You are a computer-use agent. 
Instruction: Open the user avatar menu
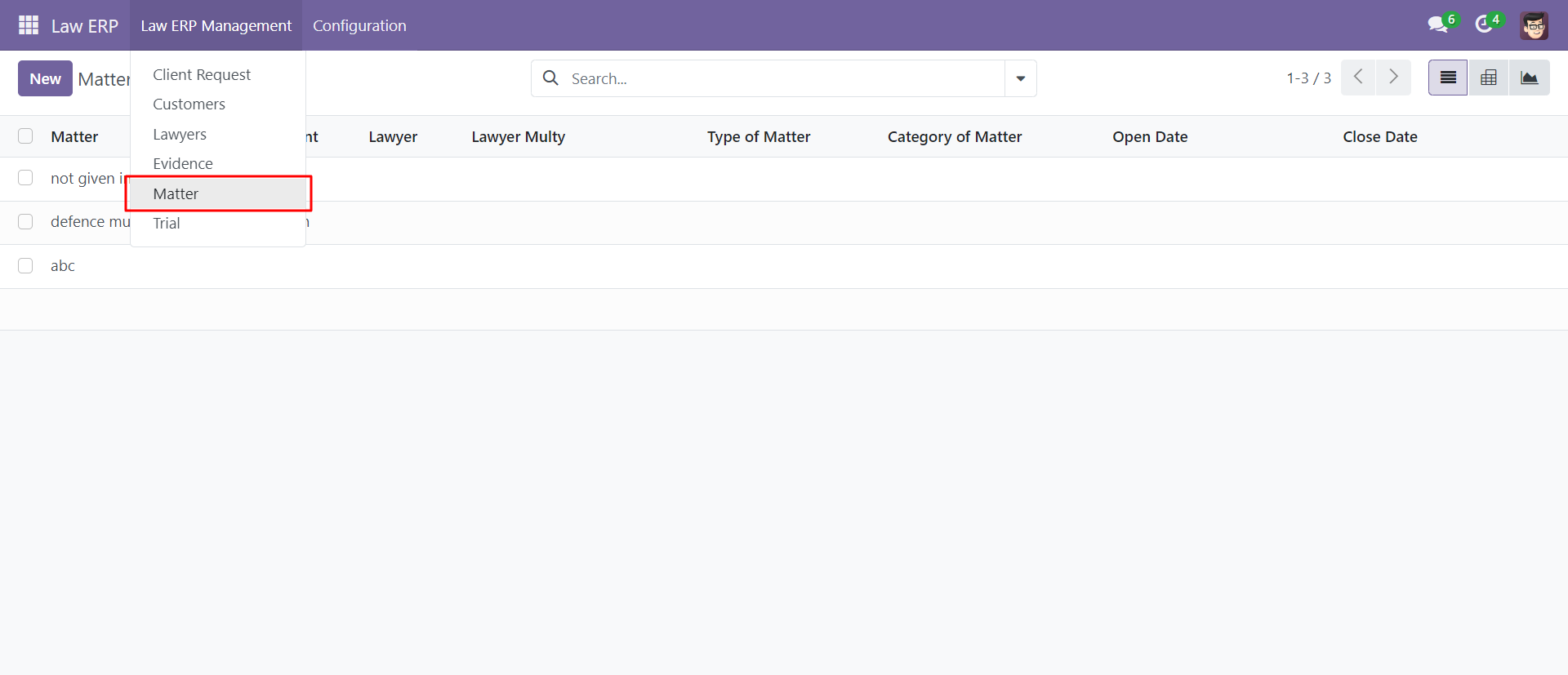pyautogui.click(x=1534, y=25)
